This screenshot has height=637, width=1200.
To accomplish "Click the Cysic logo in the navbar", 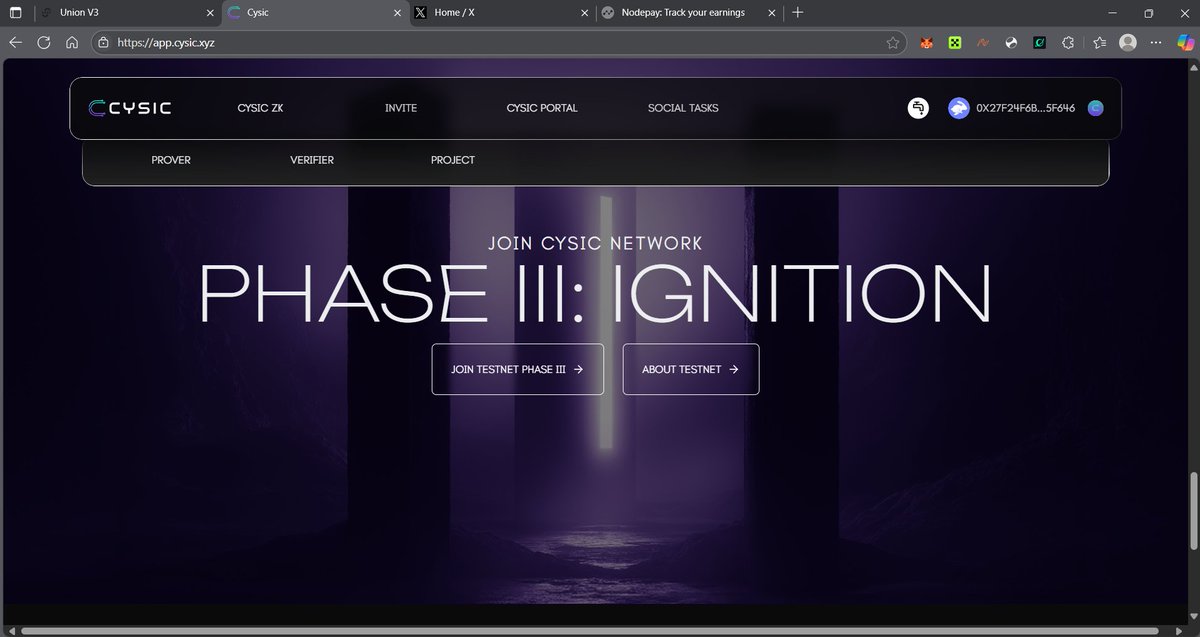I will pyautogui.click(x=129, y=108).
